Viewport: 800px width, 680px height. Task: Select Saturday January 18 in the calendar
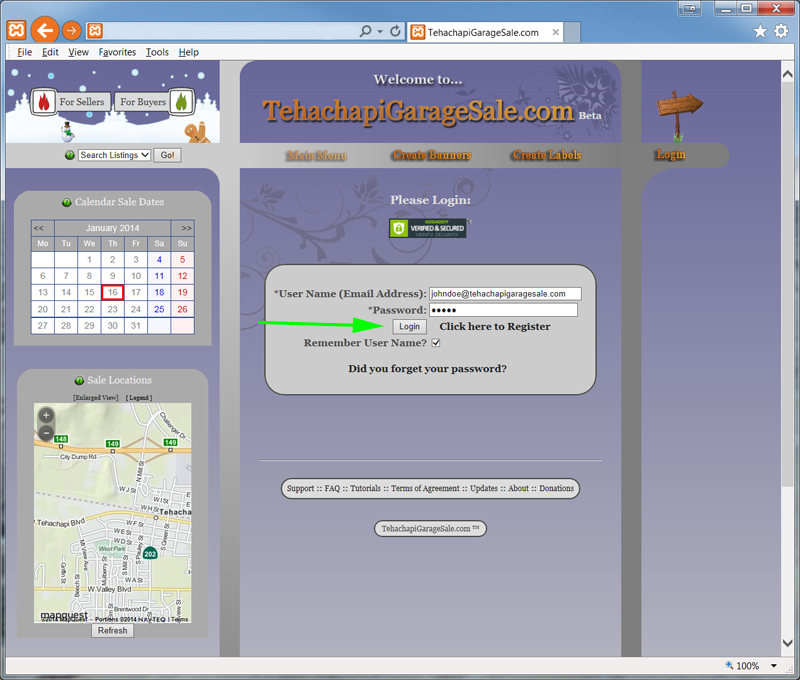[159, 292]
